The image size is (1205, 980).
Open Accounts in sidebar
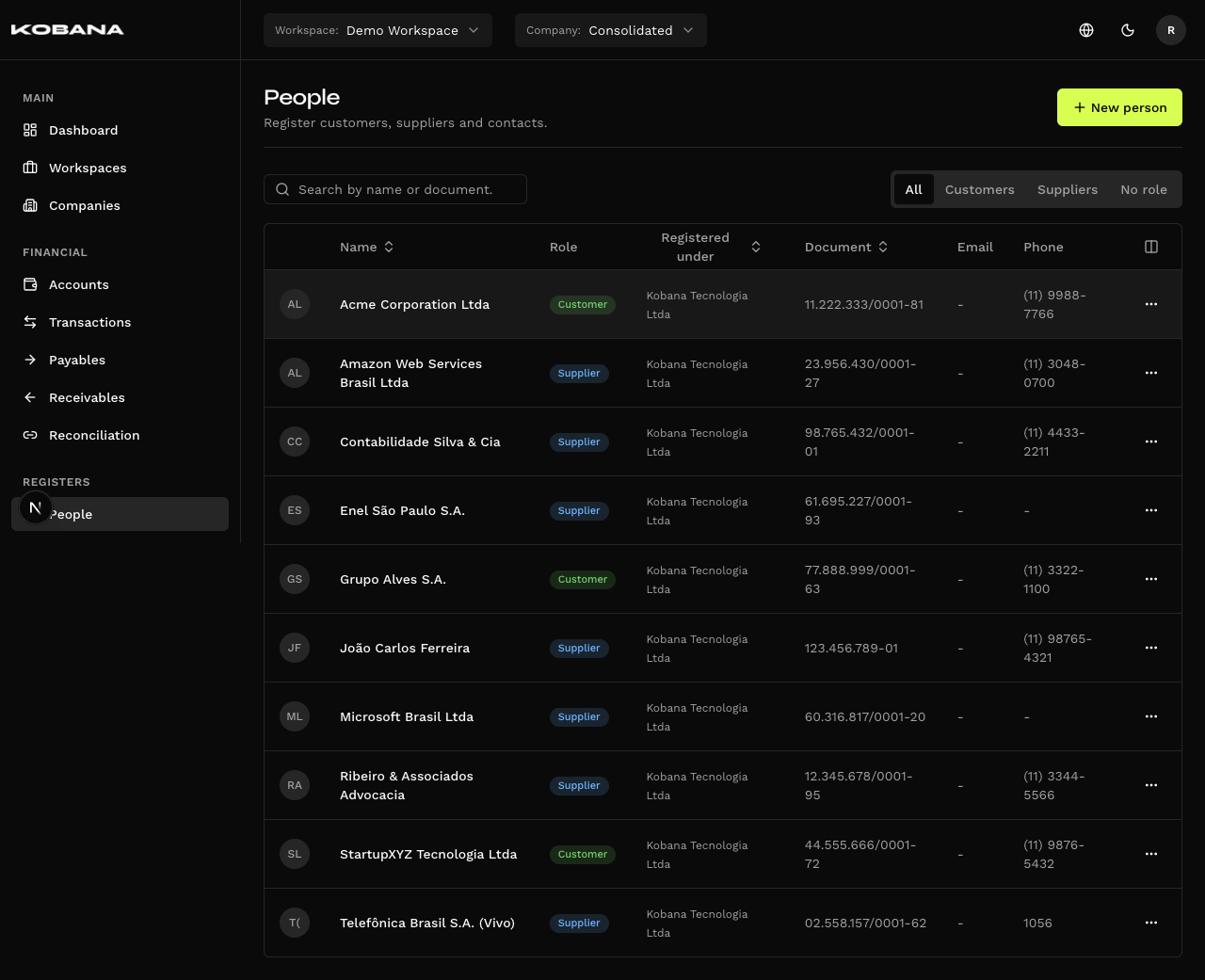[120, 284]
